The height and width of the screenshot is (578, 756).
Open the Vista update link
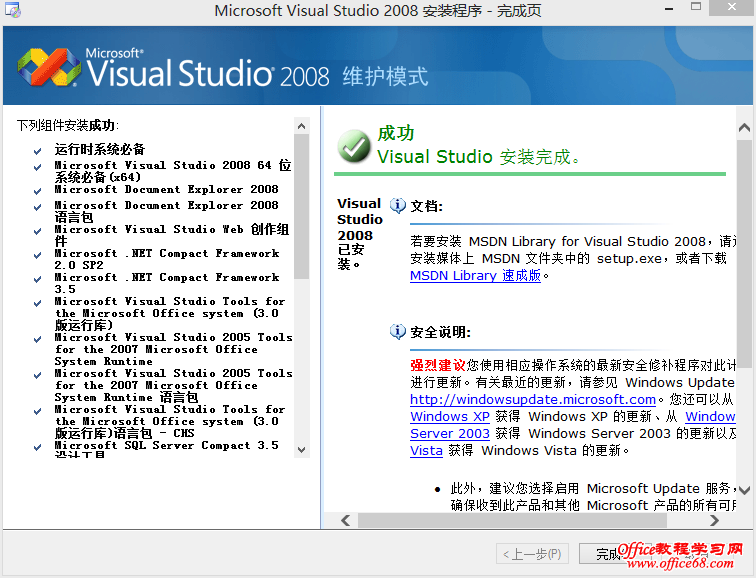424,451
